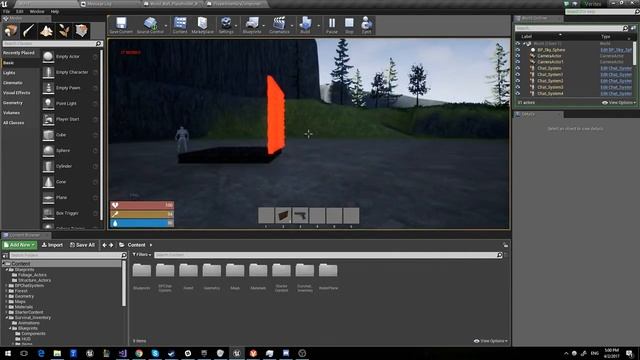Toggle visibility of CameraActor1 in outliner

[518, 62]
